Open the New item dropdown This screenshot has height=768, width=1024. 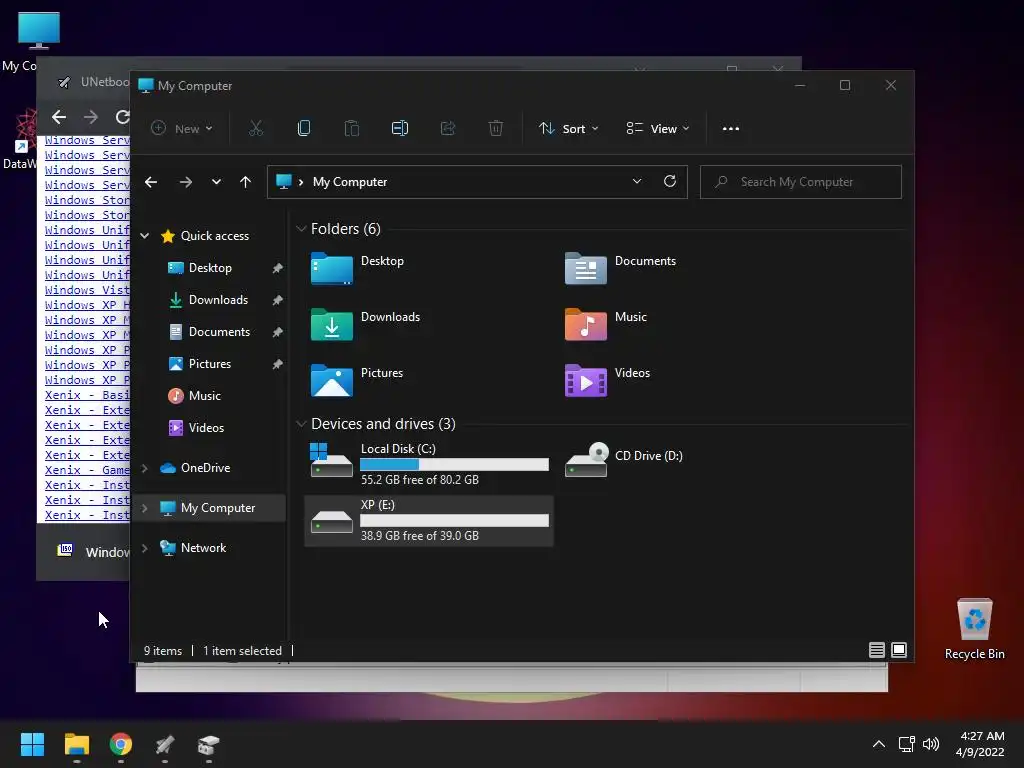[x=182, y=129]
